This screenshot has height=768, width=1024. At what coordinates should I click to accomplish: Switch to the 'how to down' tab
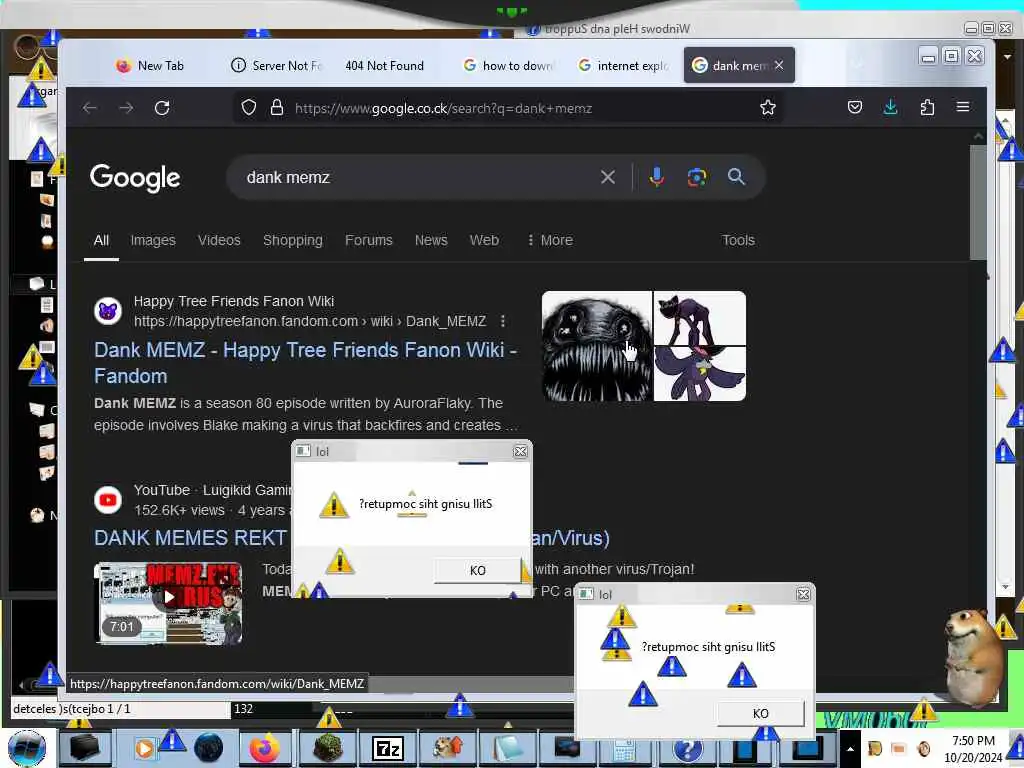tap(507, 65)
